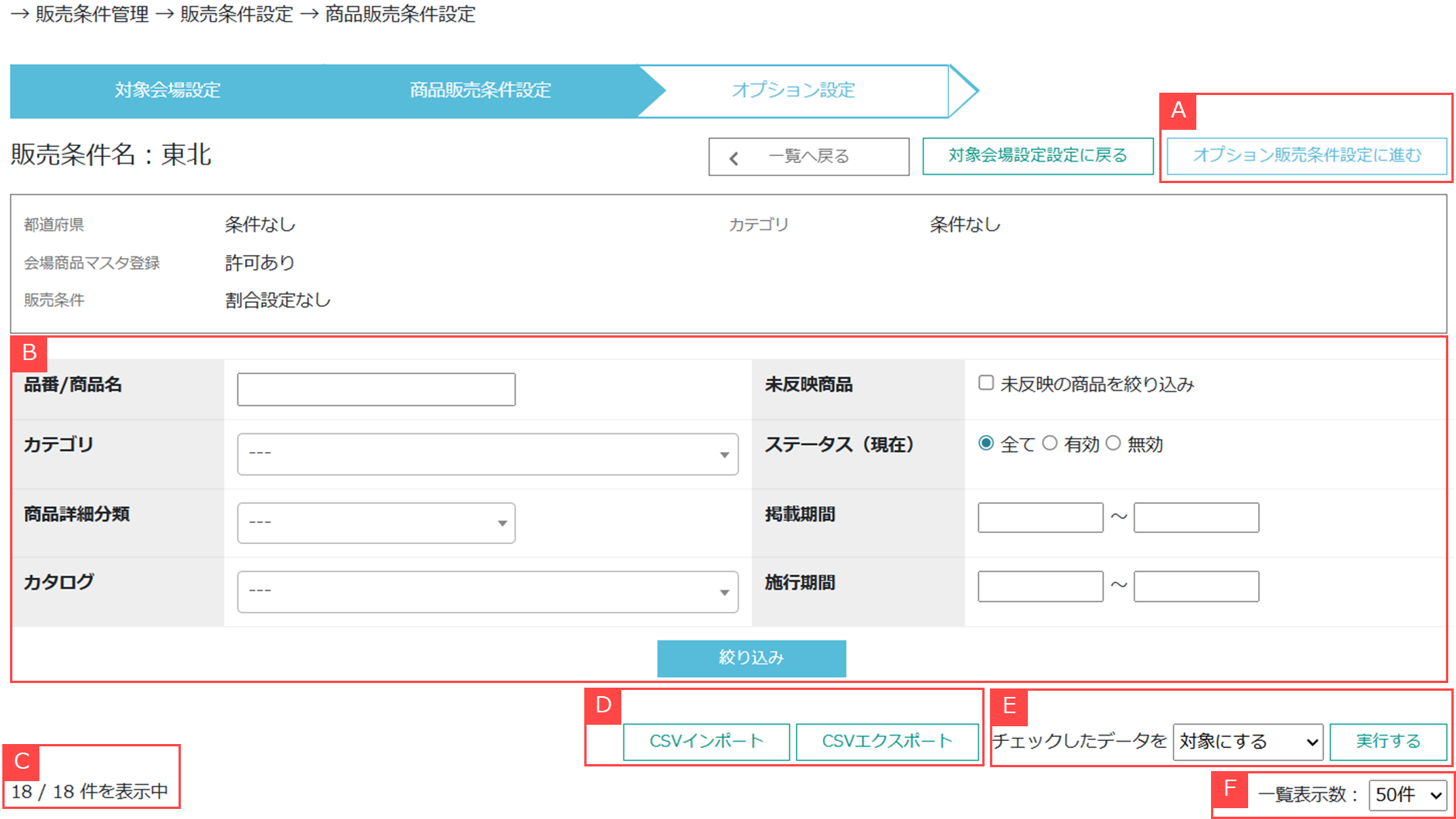This screenshot has height=819, width=1456.
Task: Switch to the 商品販売条件設定 step tab
Action: click(480, 90)
